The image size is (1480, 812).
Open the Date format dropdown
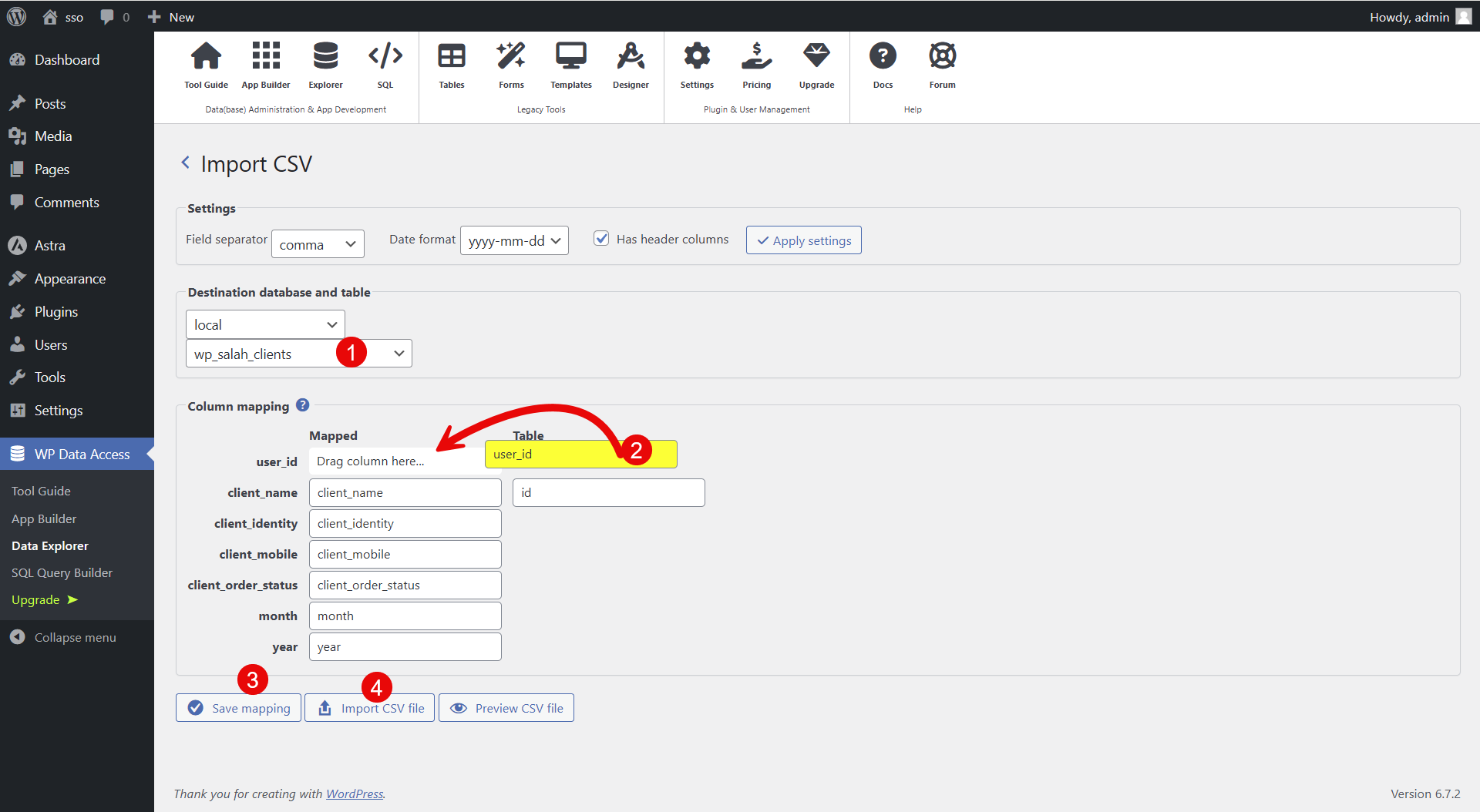click(x=514, y=241)
